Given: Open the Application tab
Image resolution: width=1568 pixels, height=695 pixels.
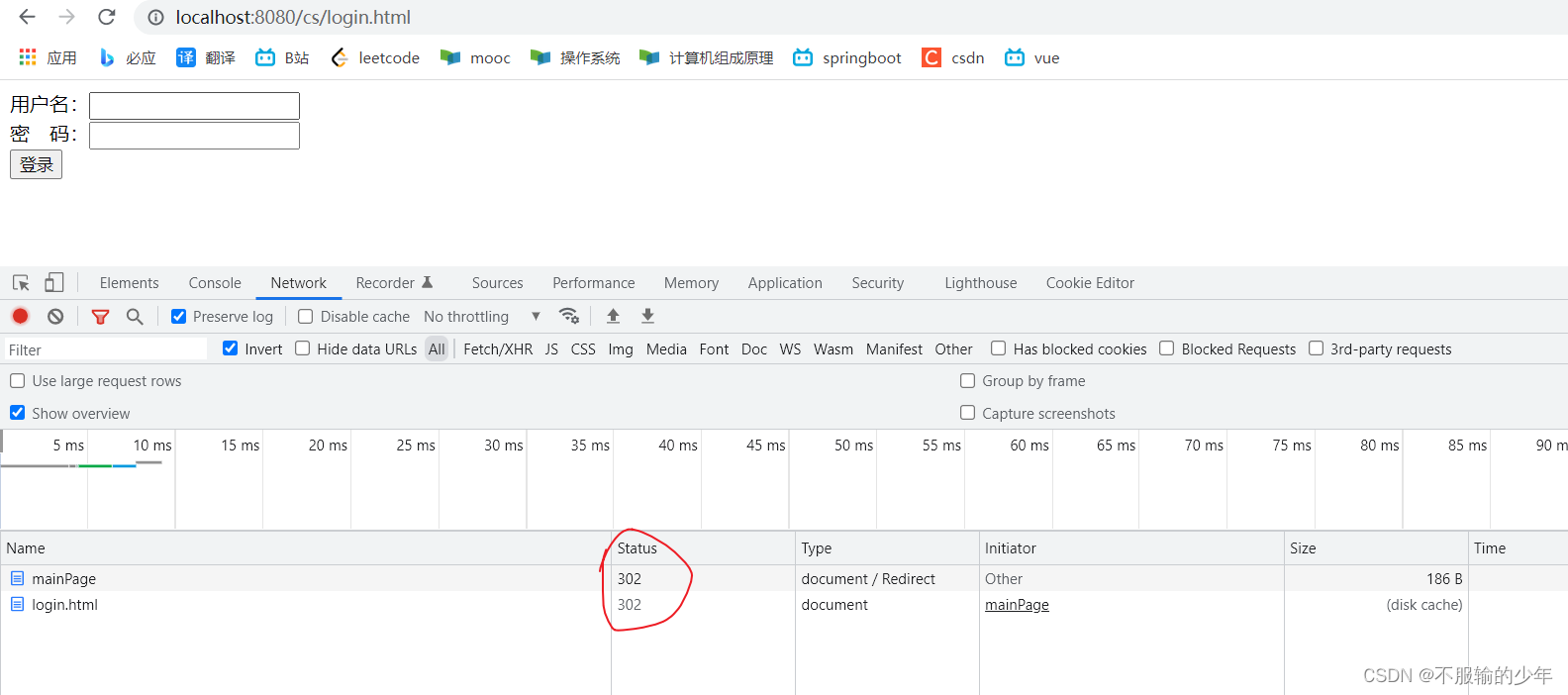Looking at the screenshot, I should pos(785,283).
